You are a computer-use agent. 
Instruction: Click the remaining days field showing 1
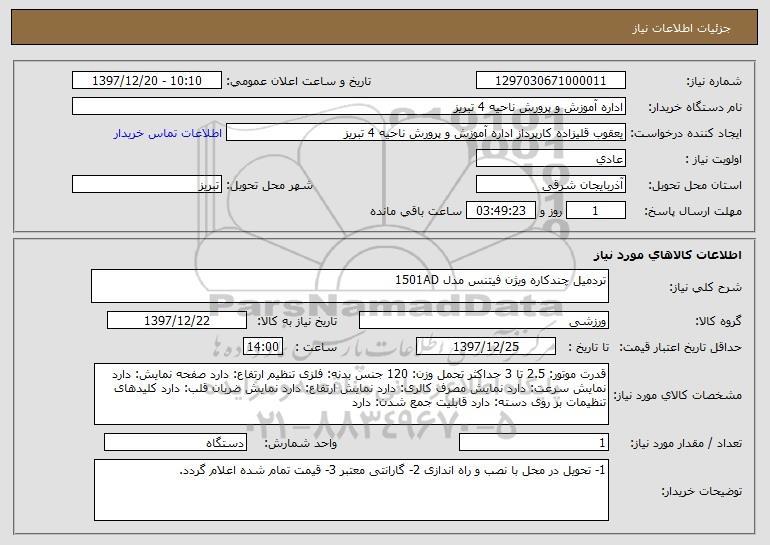[596, 211]
